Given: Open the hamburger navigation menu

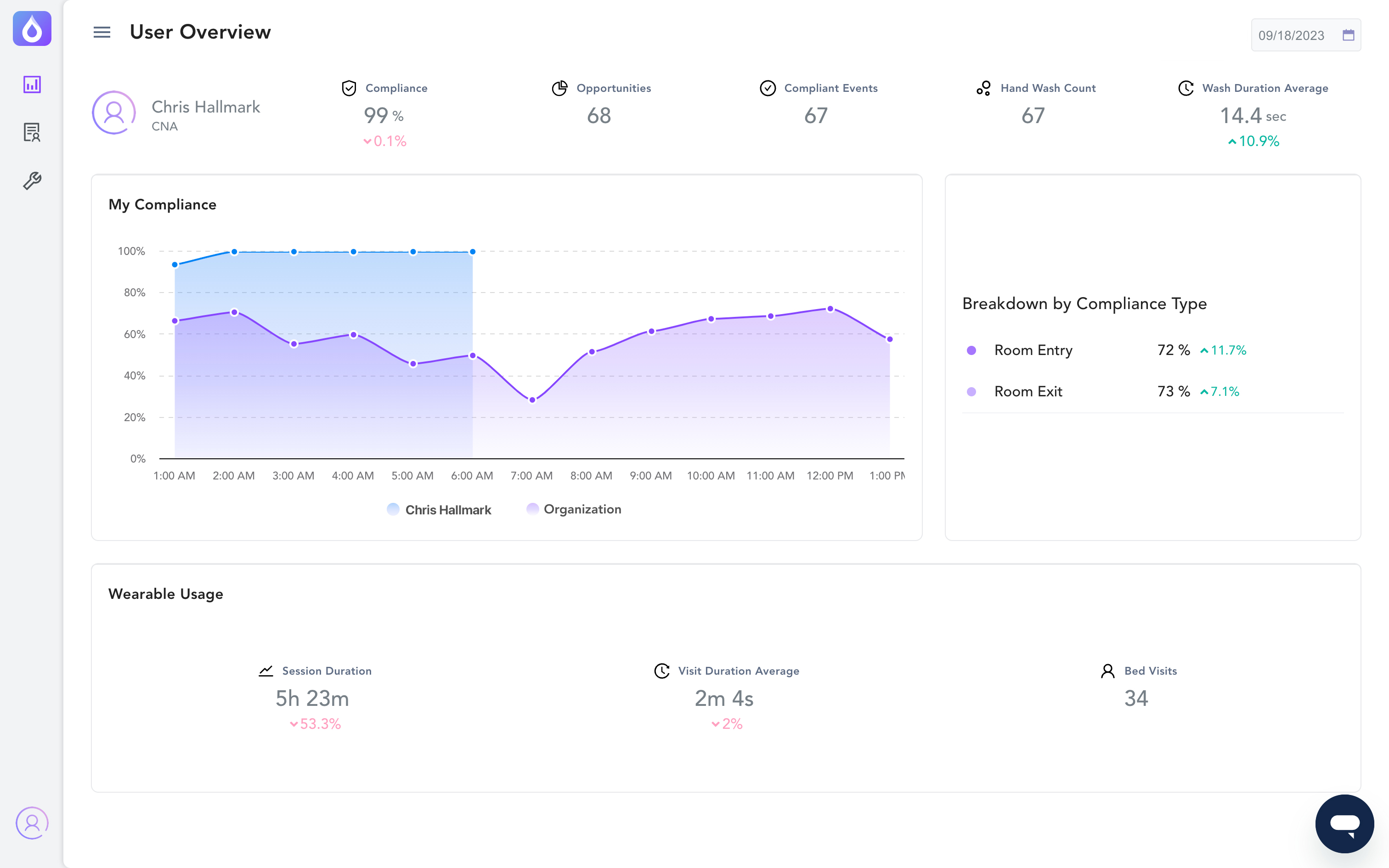Looking at the screenshot, I should coord(102,32).
